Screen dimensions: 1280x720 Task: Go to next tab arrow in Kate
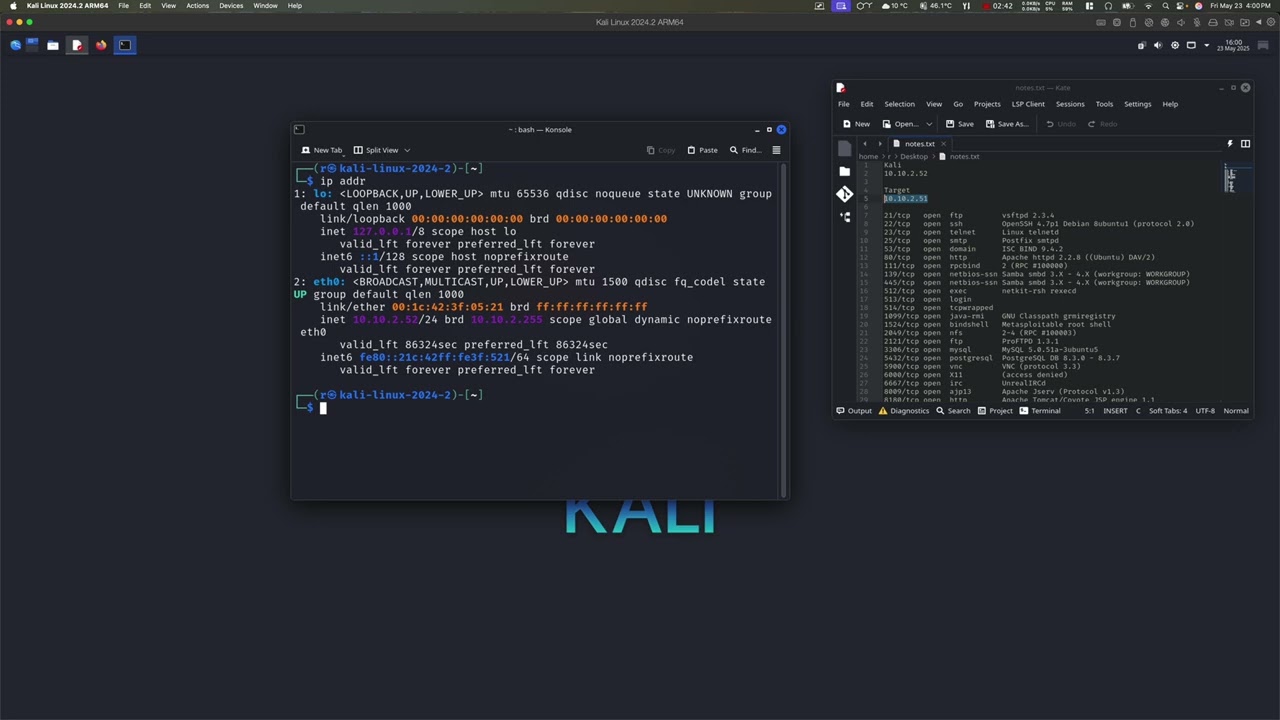pyautogui.click(x=880, y=144)
